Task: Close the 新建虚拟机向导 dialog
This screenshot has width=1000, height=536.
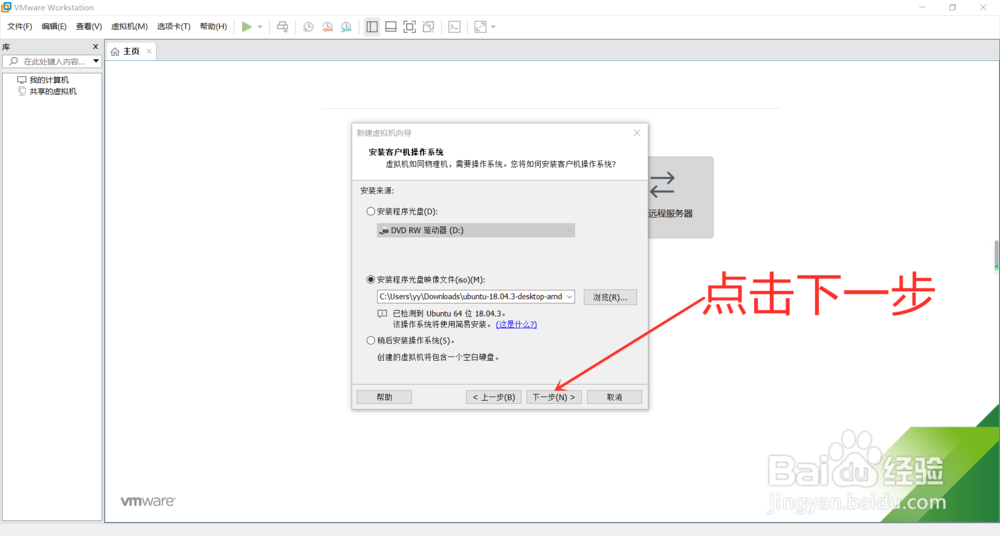Action: [x=636, y=133]
